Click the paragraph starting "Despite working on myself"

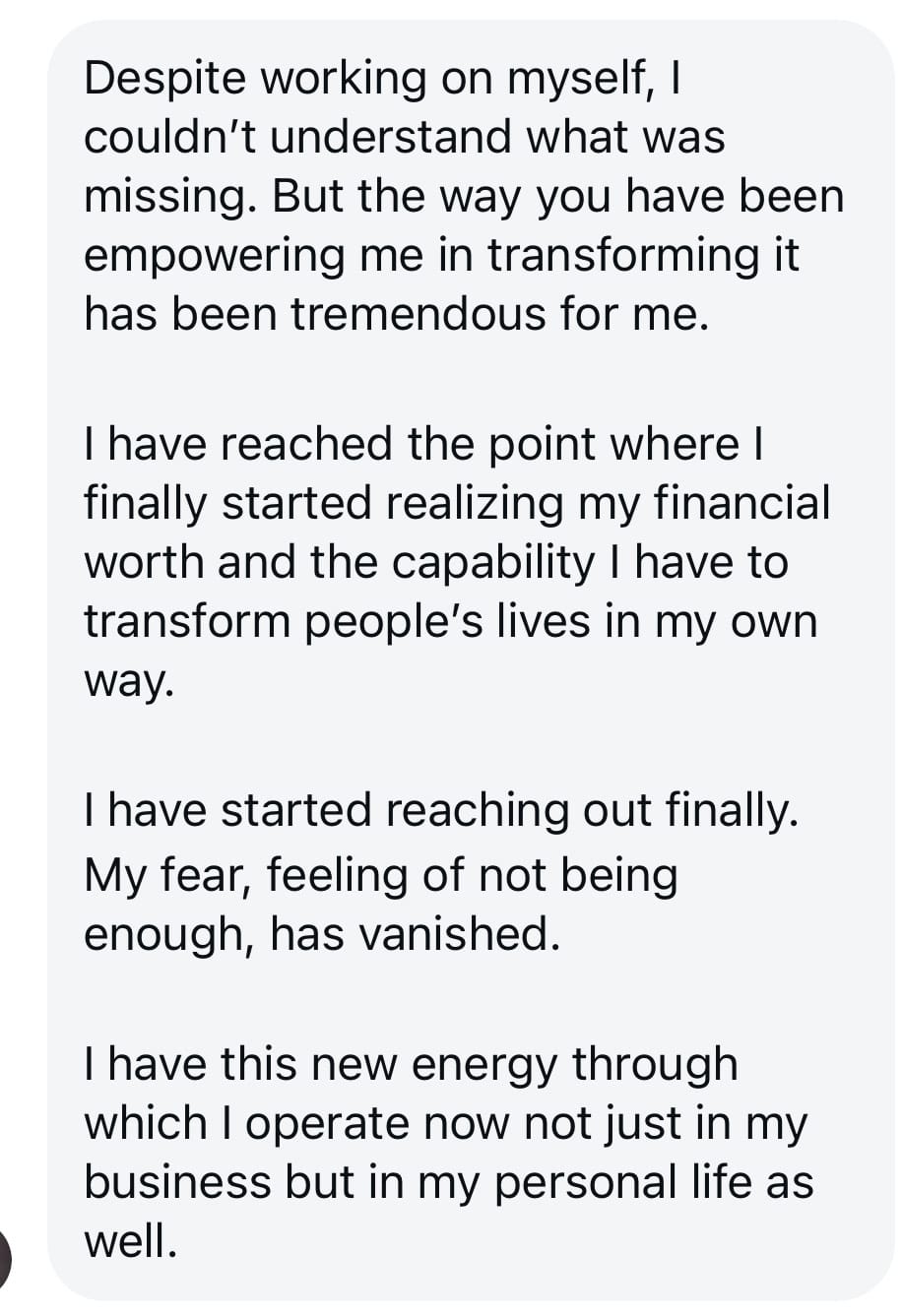click(463, 196)
